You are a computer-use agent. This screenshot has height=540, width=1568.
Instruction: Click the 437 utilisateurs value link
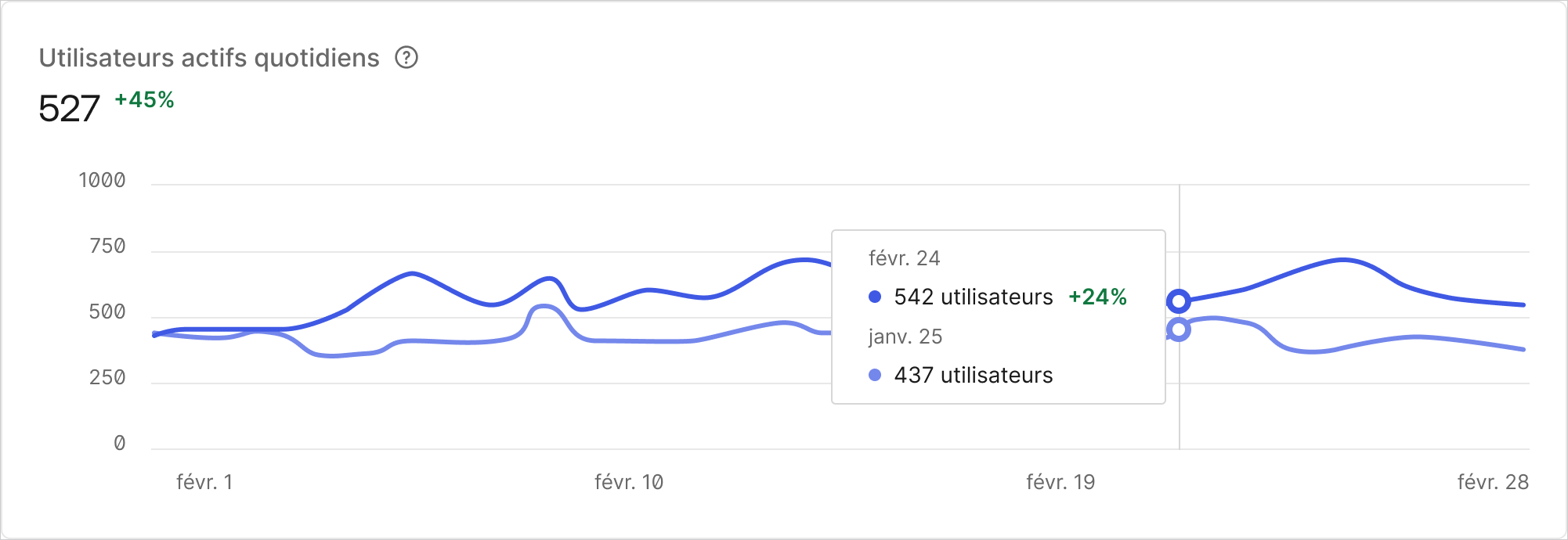(973, 376)
